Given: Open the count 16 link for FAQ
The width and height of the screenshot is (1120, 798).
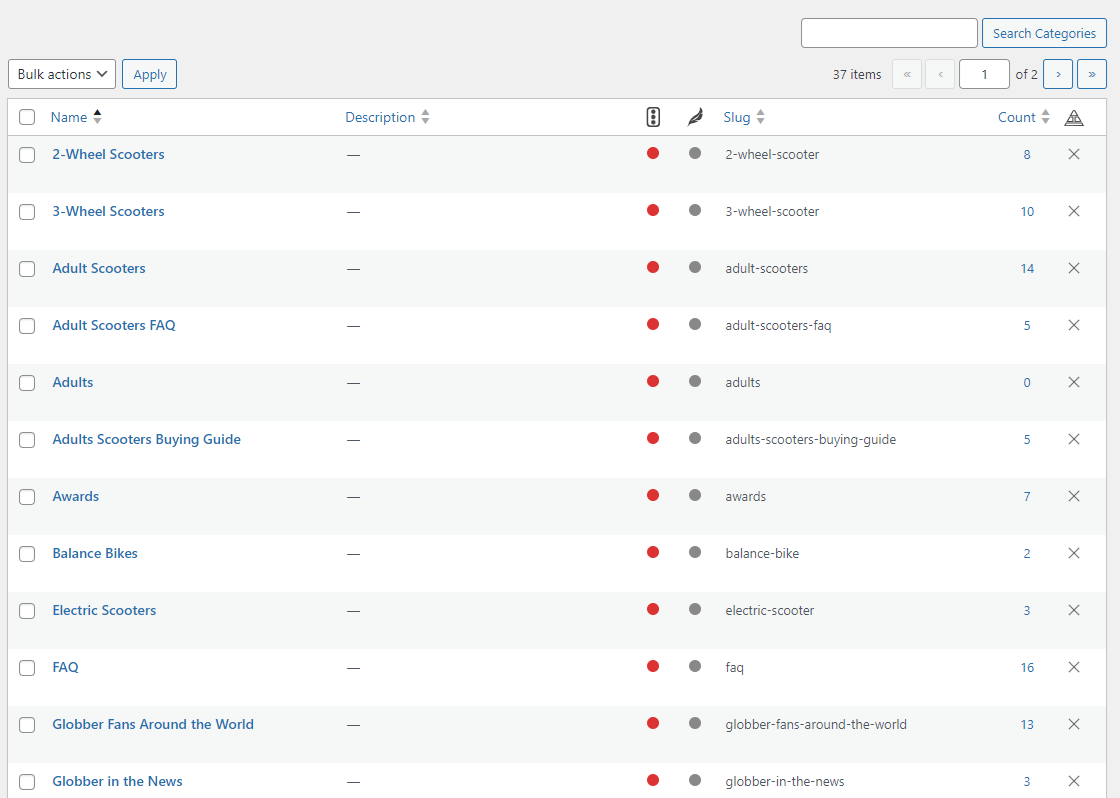Looking at the screenshot, I should [x=1026, y=667].
